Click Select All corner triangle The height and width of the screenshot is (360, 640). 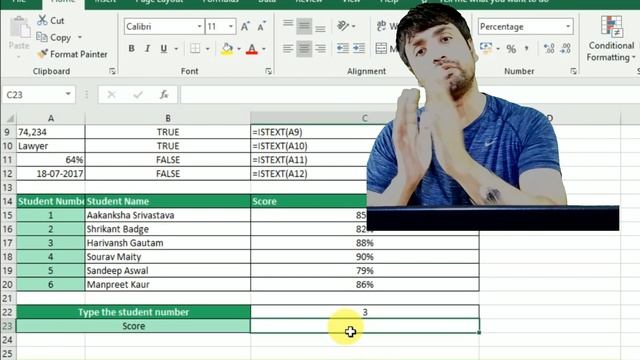tap(10, 118)
